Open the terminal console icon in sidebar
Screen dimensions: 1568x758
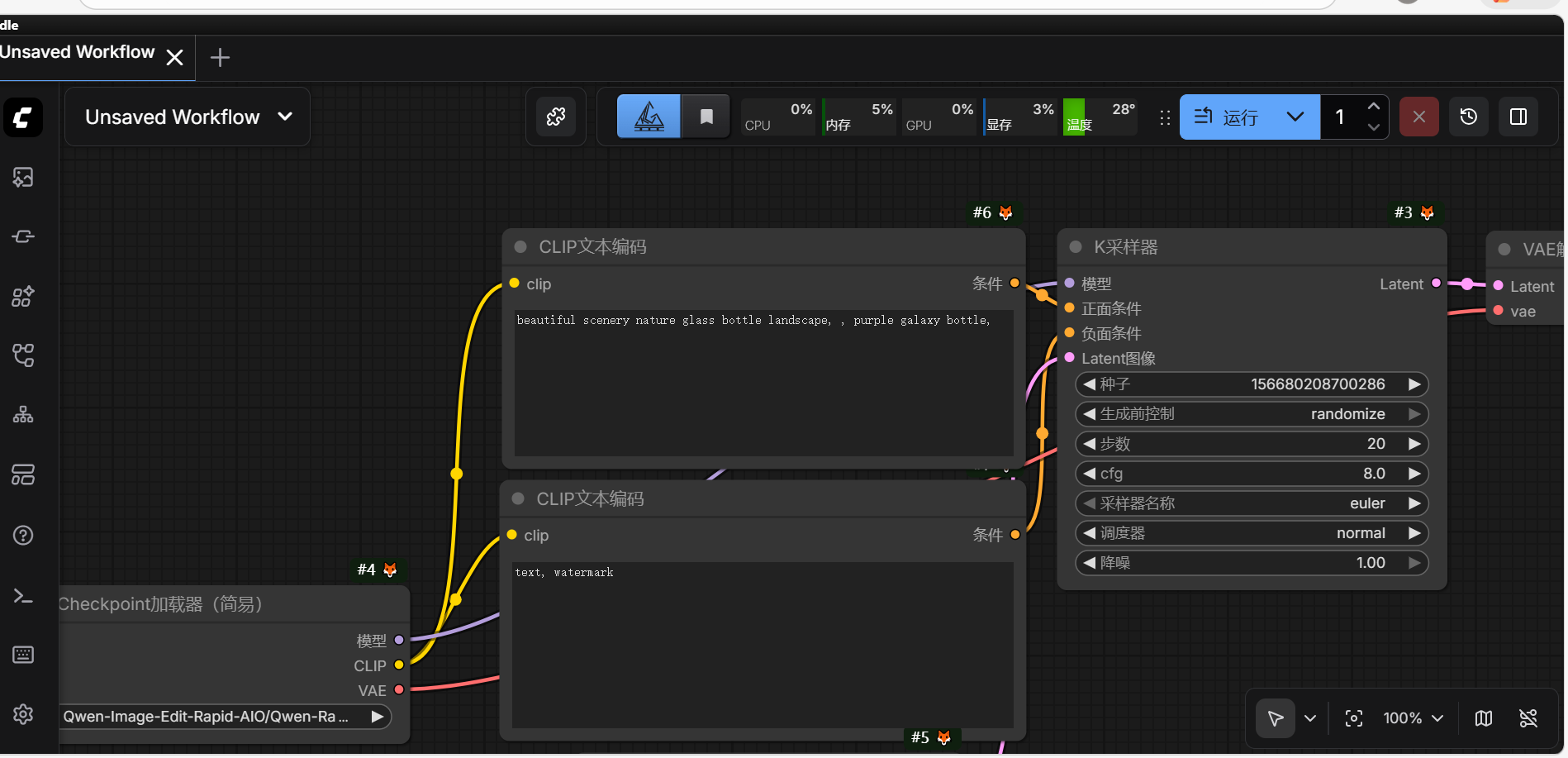(23, 596)
